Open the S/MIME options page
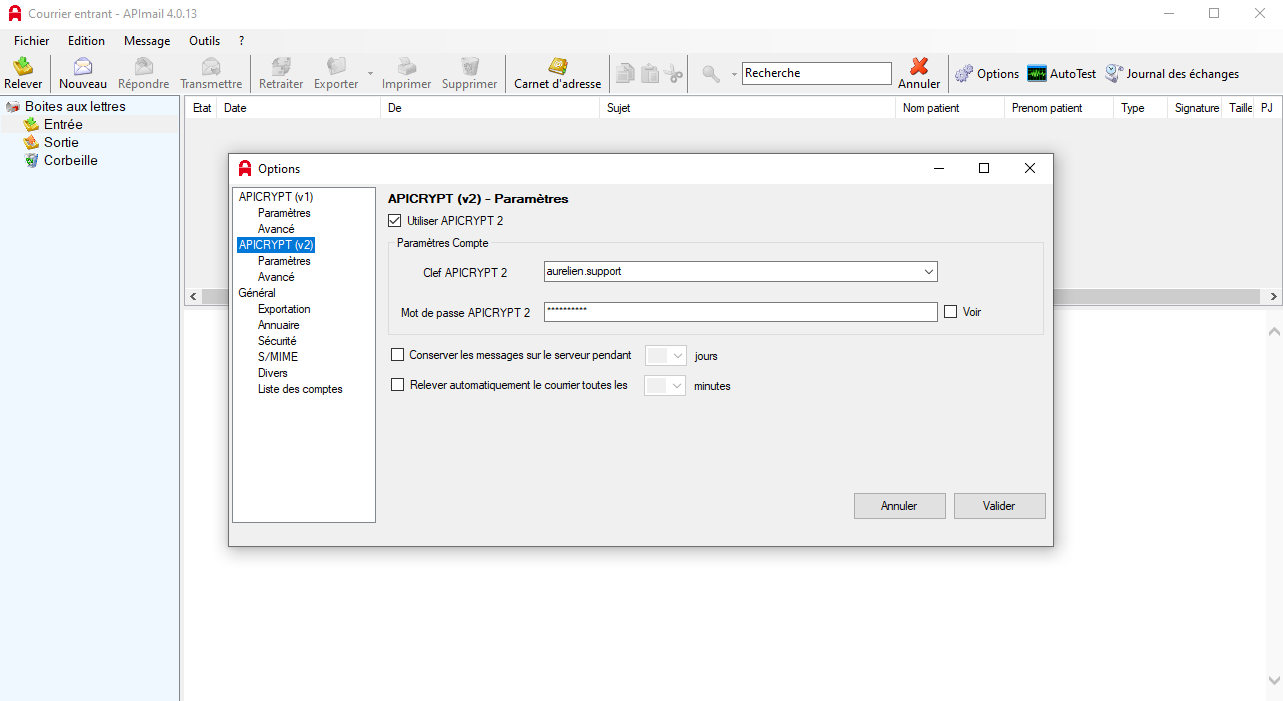1283x701 pixels. pos(278,357)
